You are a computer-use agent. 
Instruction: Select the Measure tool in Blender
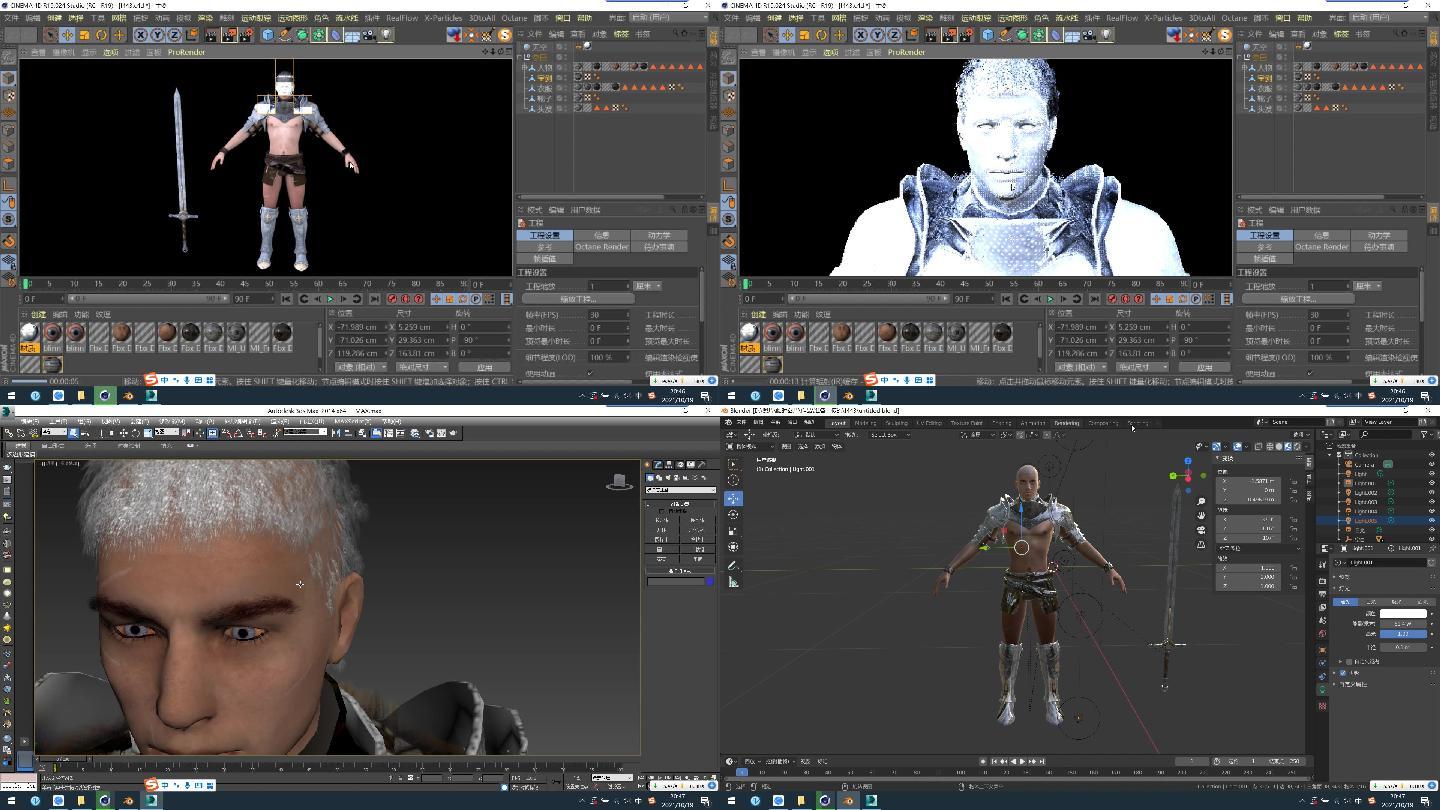[733, 582]
